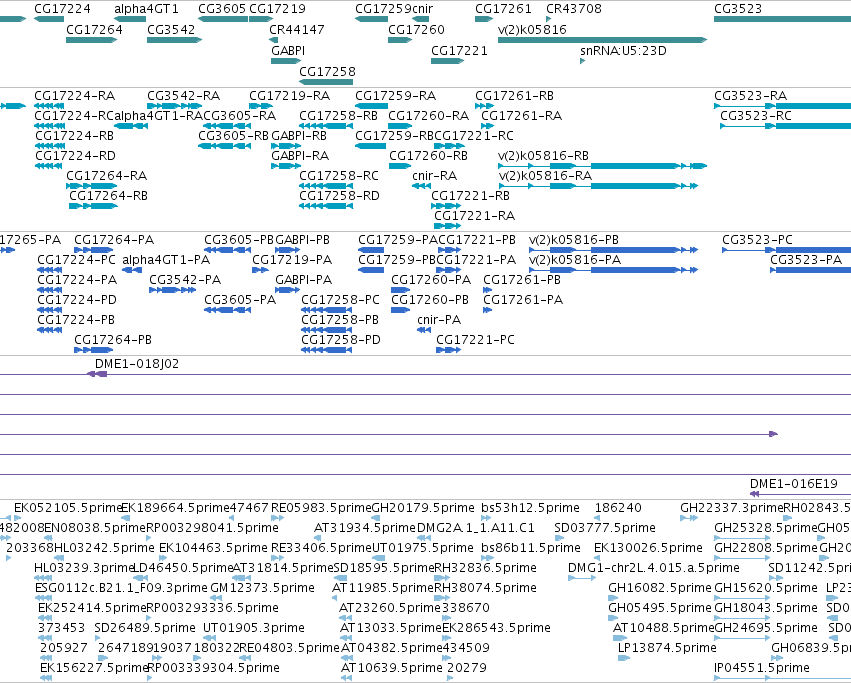Open the DME1-018J02 BAC label
This screenshot has width=851, height=683.
click(x=137, y=364)
